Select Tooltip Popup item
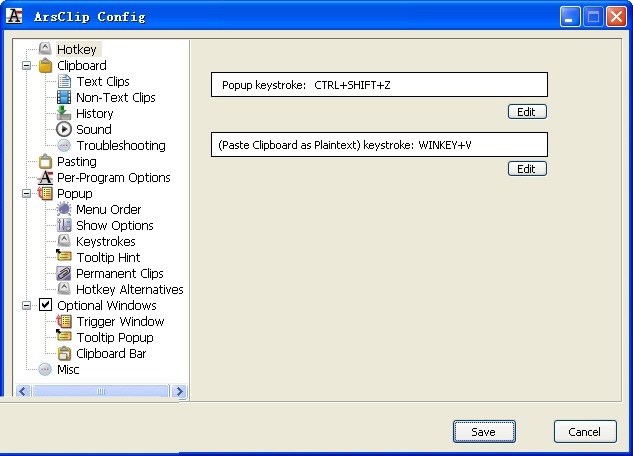 coord(115,337)
